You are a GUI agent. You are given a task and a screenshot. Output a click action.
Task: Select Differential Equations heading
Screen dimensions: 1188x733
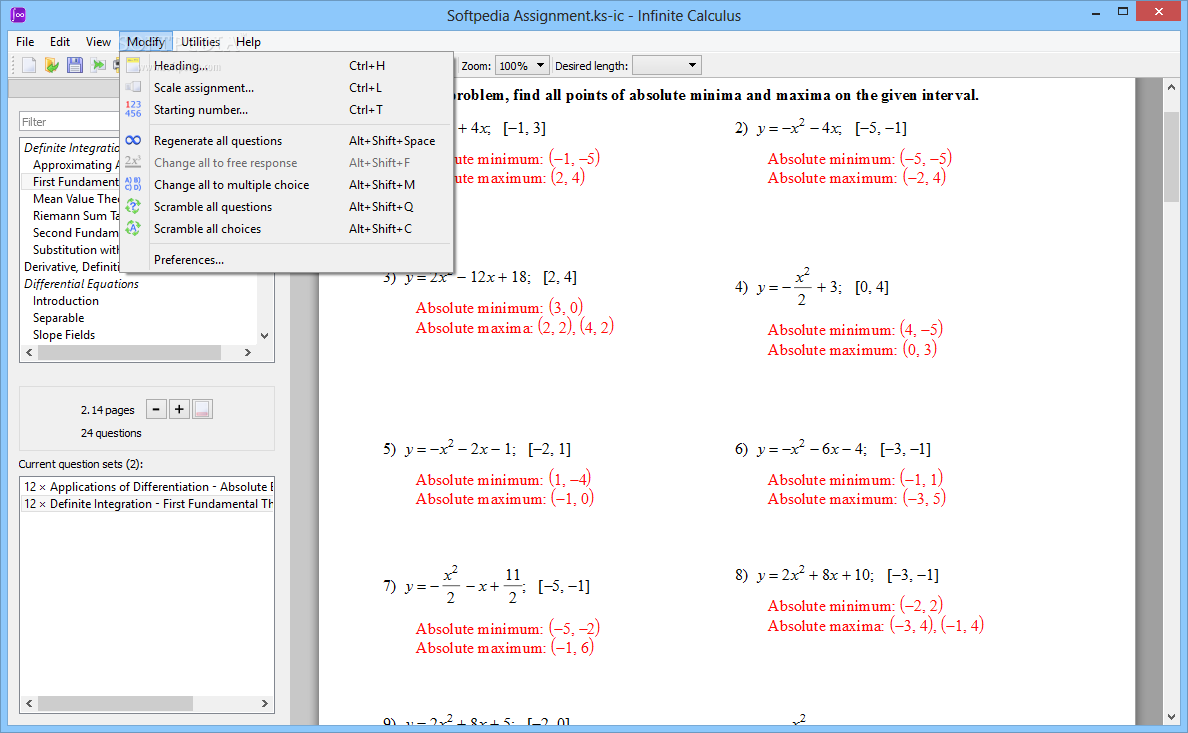pos(81,283)
